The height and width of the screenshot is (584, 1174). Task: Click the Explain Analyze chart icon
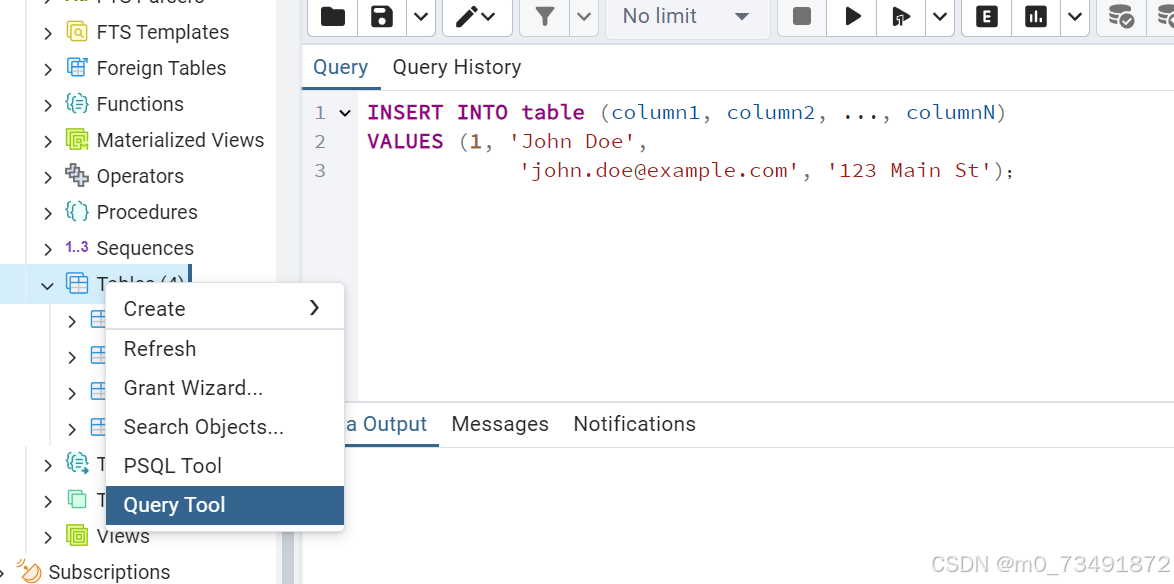(1036, 16)
